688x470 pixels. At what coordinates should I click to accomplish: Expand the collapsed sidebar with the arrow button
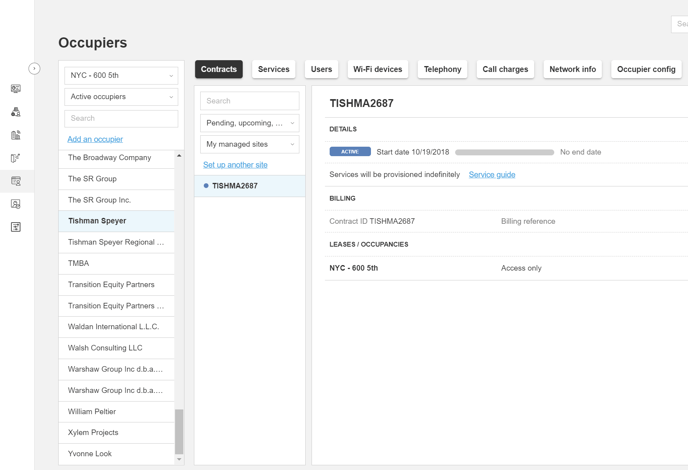click(34, 69)
